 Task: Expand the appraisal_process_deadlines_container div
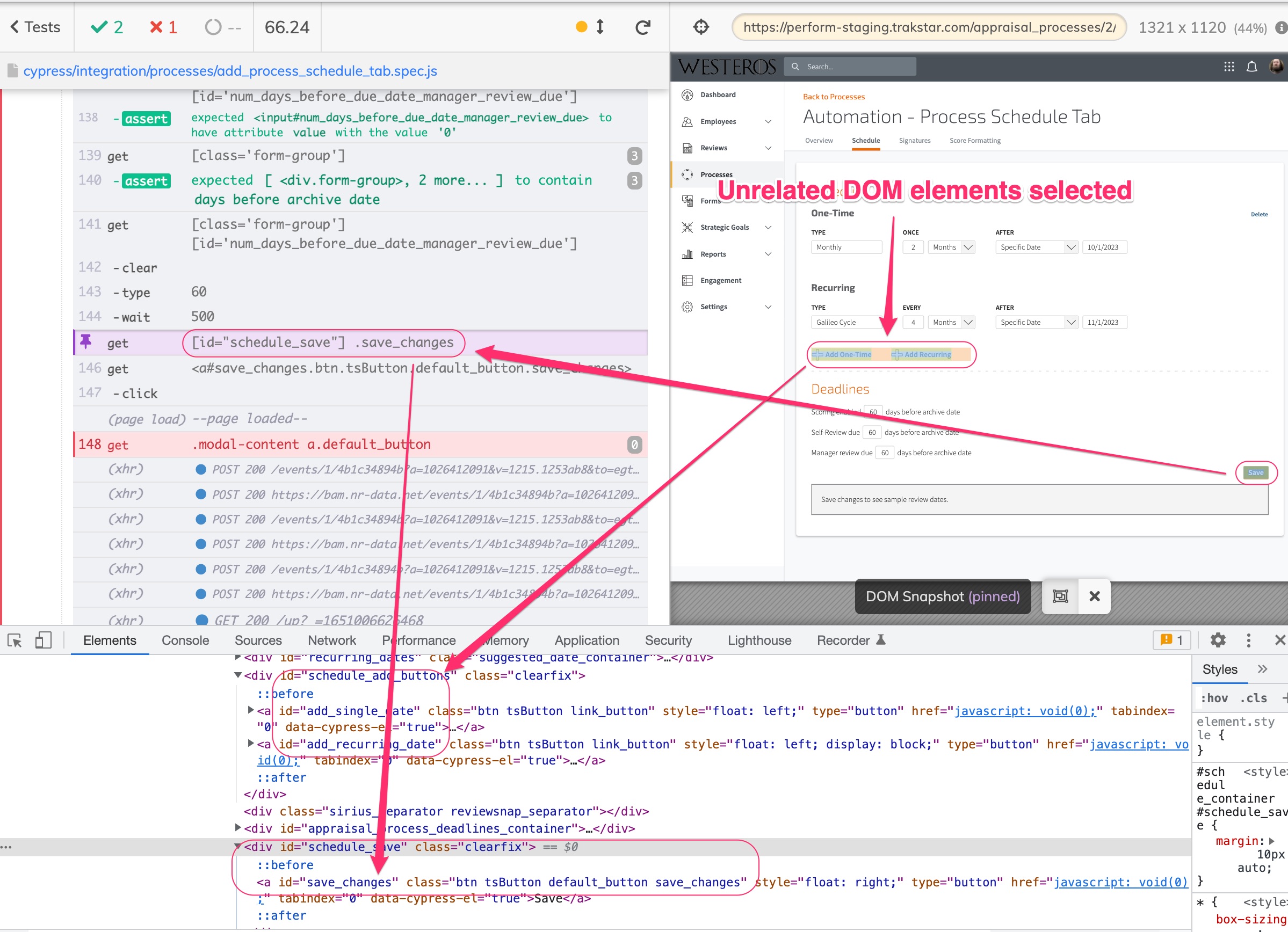[238, 828]
